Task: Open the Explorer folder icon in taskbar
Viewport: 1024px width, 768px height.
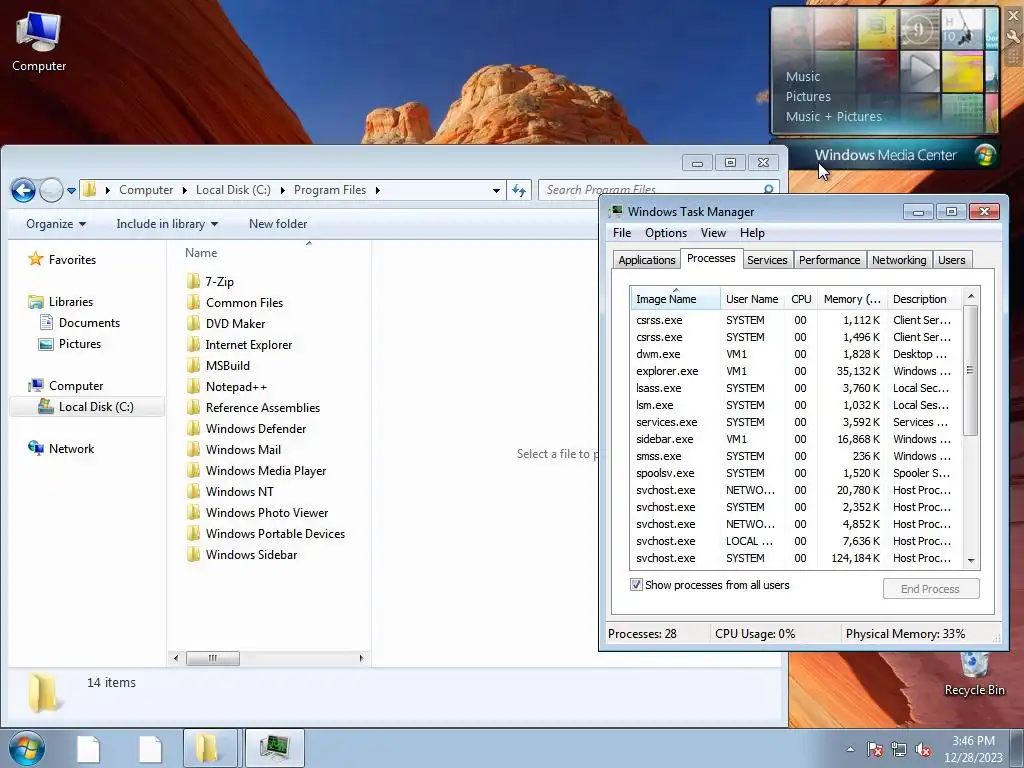Action: pos(210,748)
